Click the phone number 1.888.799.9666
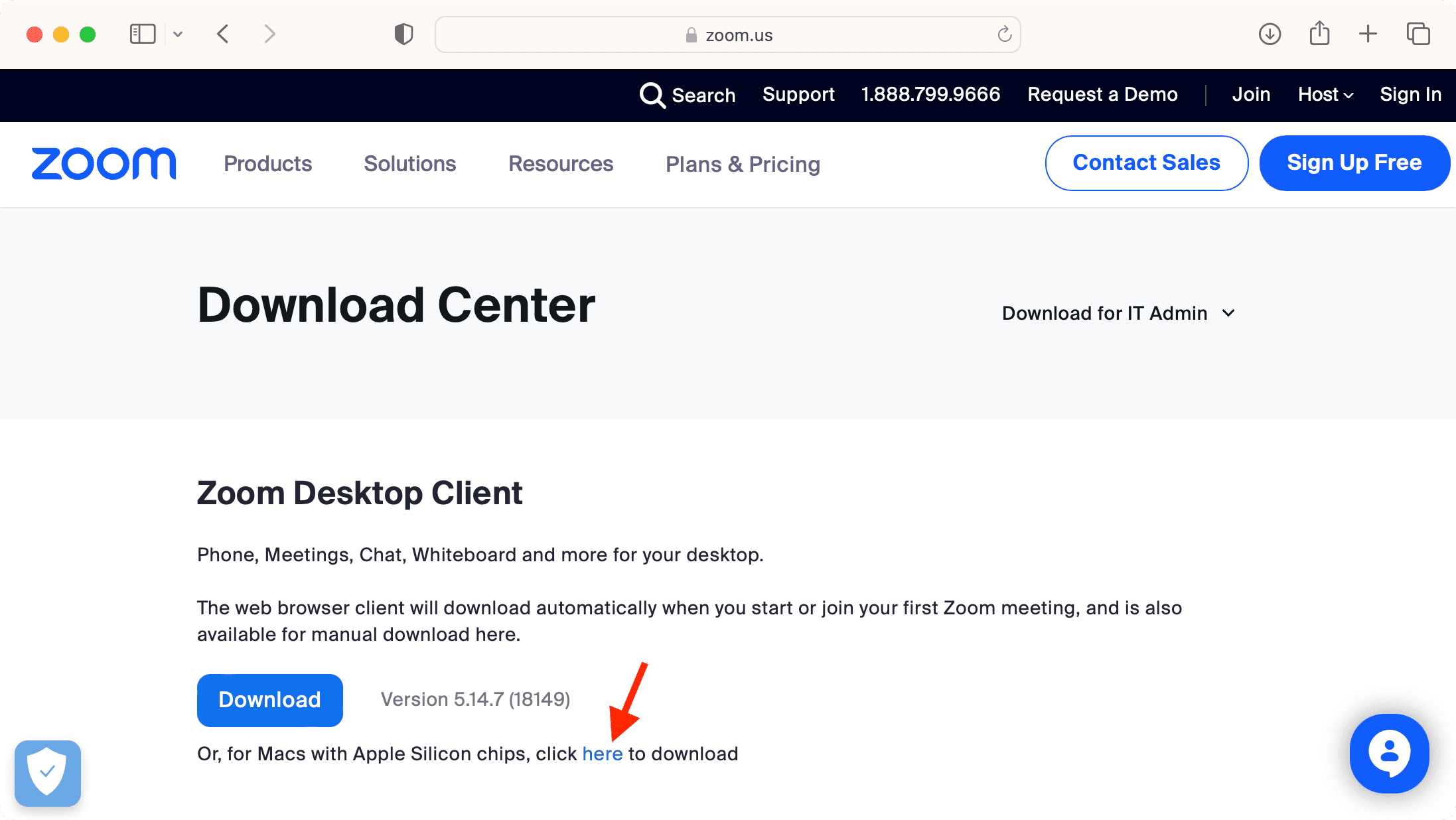Screen dimensions: 1456x820 [x=930, y=94]
